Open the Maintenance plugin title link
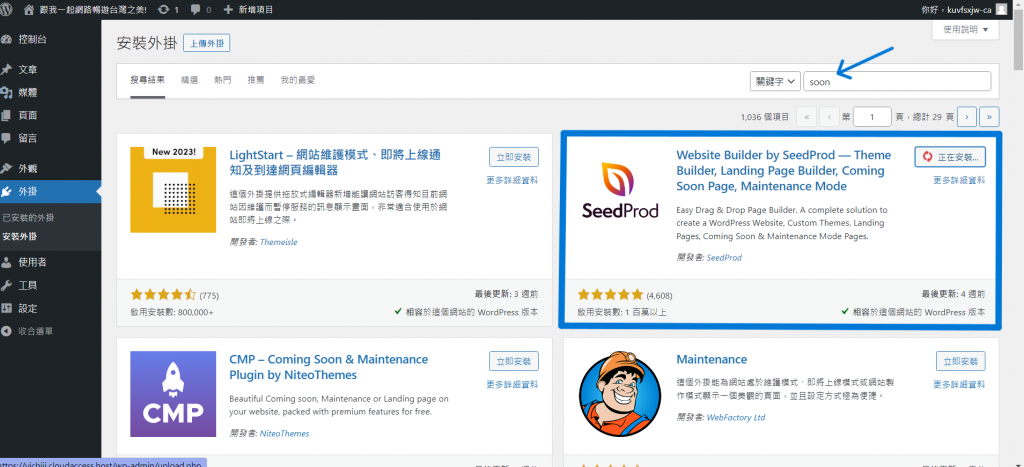The image size is (1024, 467). point(711,359)
